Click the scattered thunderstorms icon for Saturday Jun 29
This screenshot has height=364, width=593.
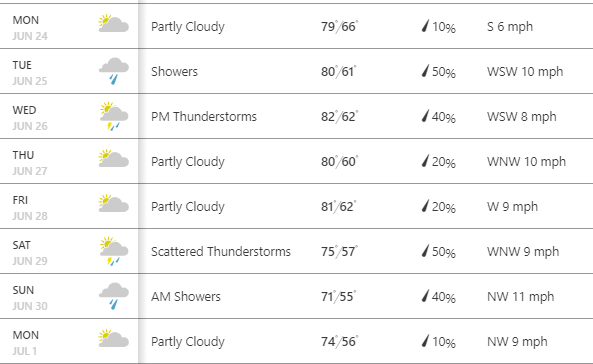114,251
